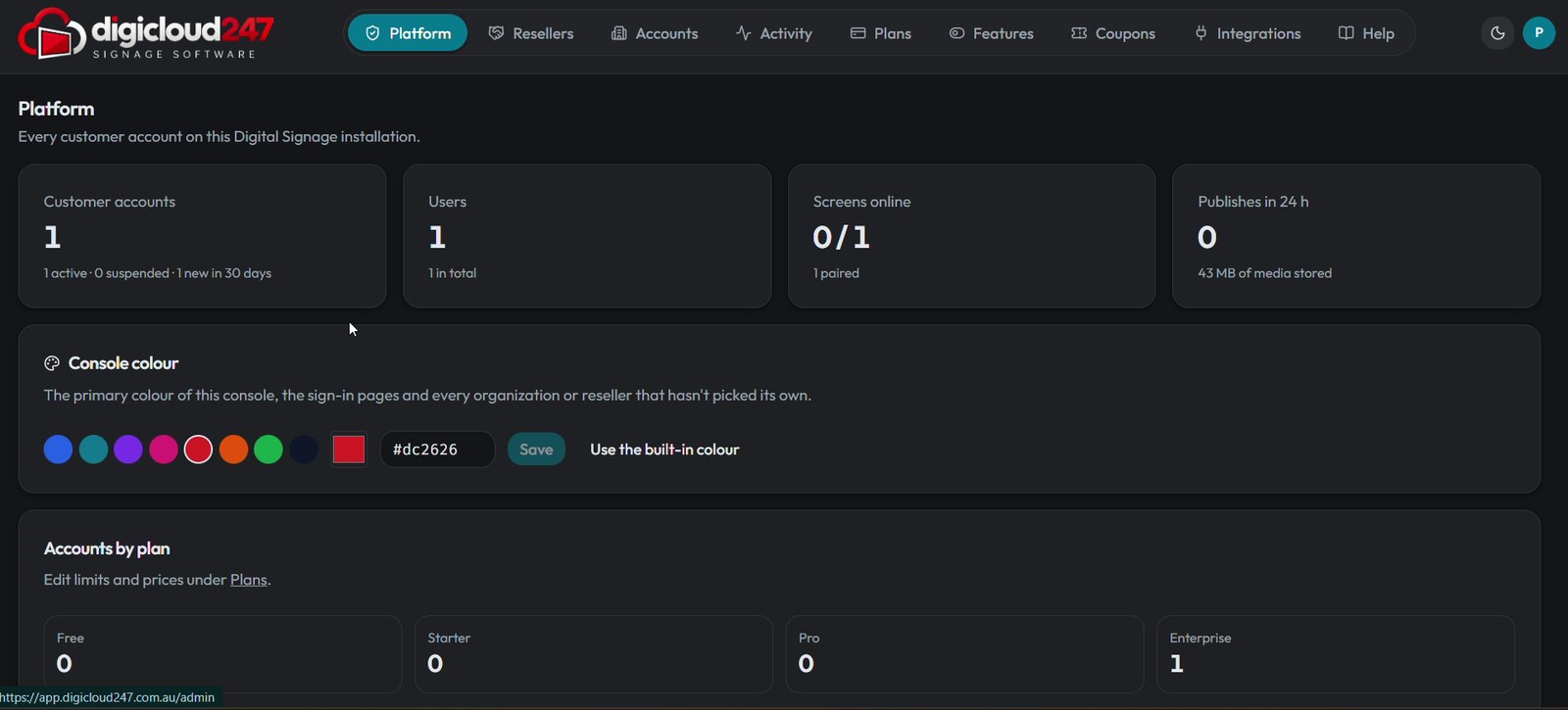The image size is (1568, 710).
Task: Click the Publishes in 24 h card
Action: [x=1356, y=236]
